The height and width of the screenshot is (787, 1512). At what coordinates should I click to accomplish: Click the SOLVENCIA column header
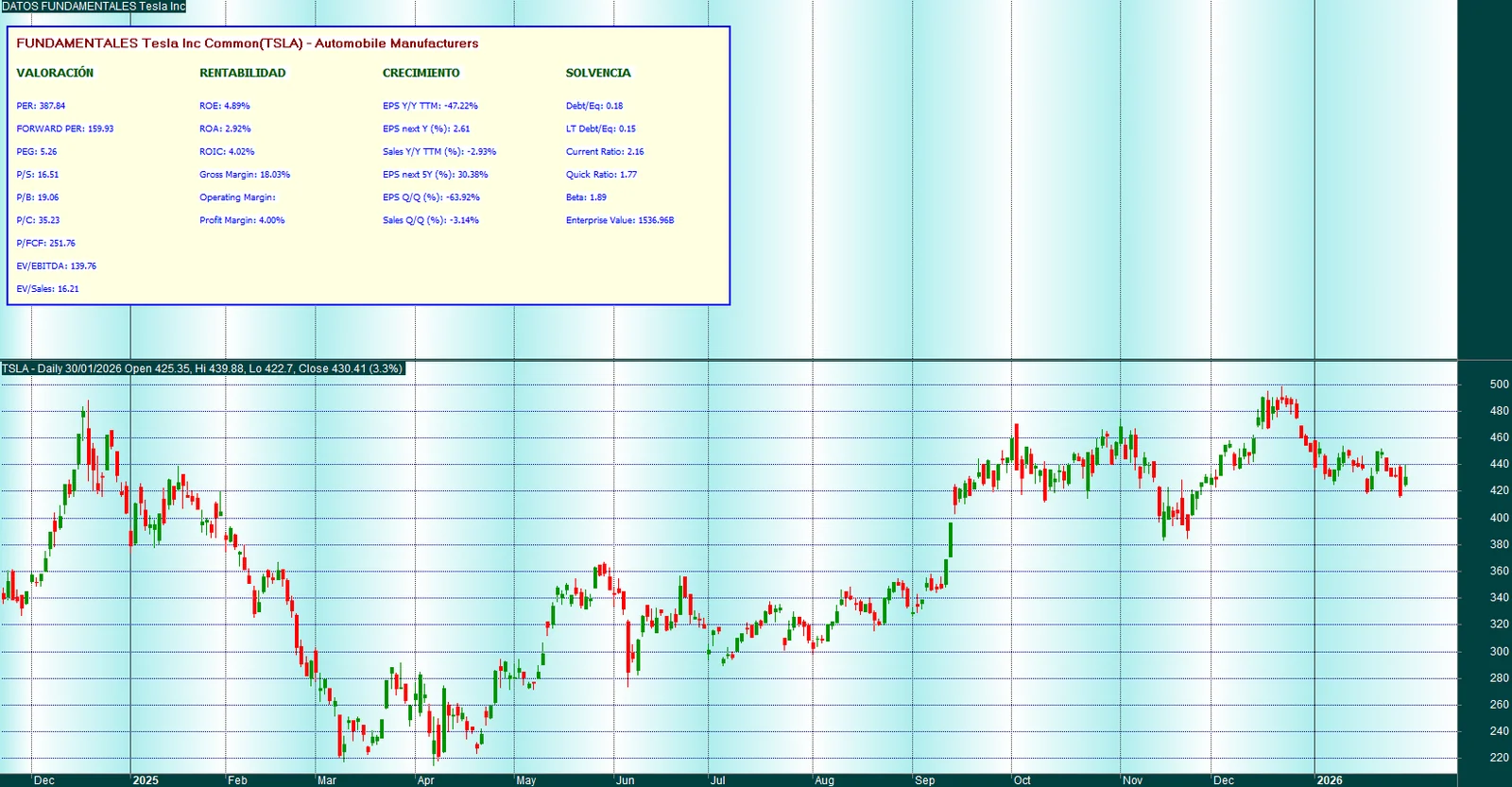point(598,73)
